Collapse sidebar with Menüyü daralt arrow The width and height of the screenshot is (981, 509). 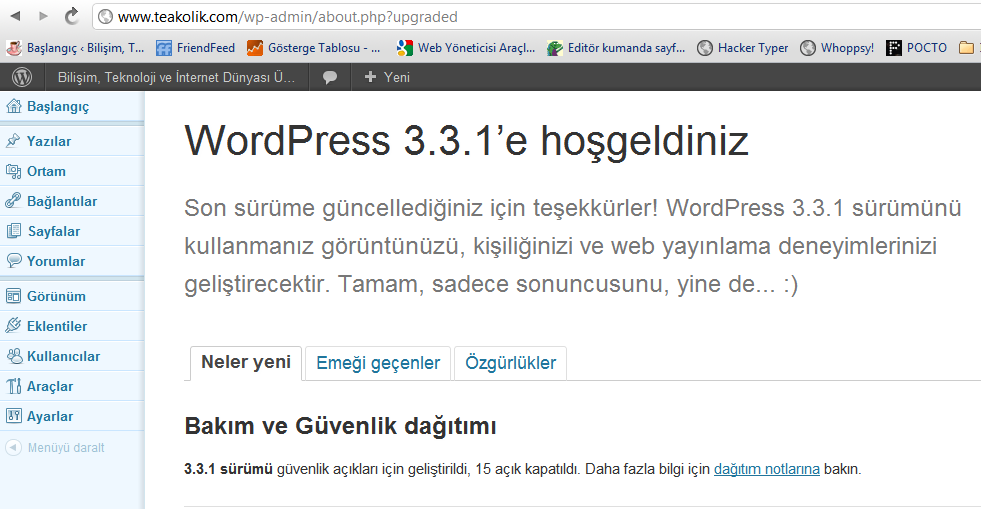[x=13, y=447]
